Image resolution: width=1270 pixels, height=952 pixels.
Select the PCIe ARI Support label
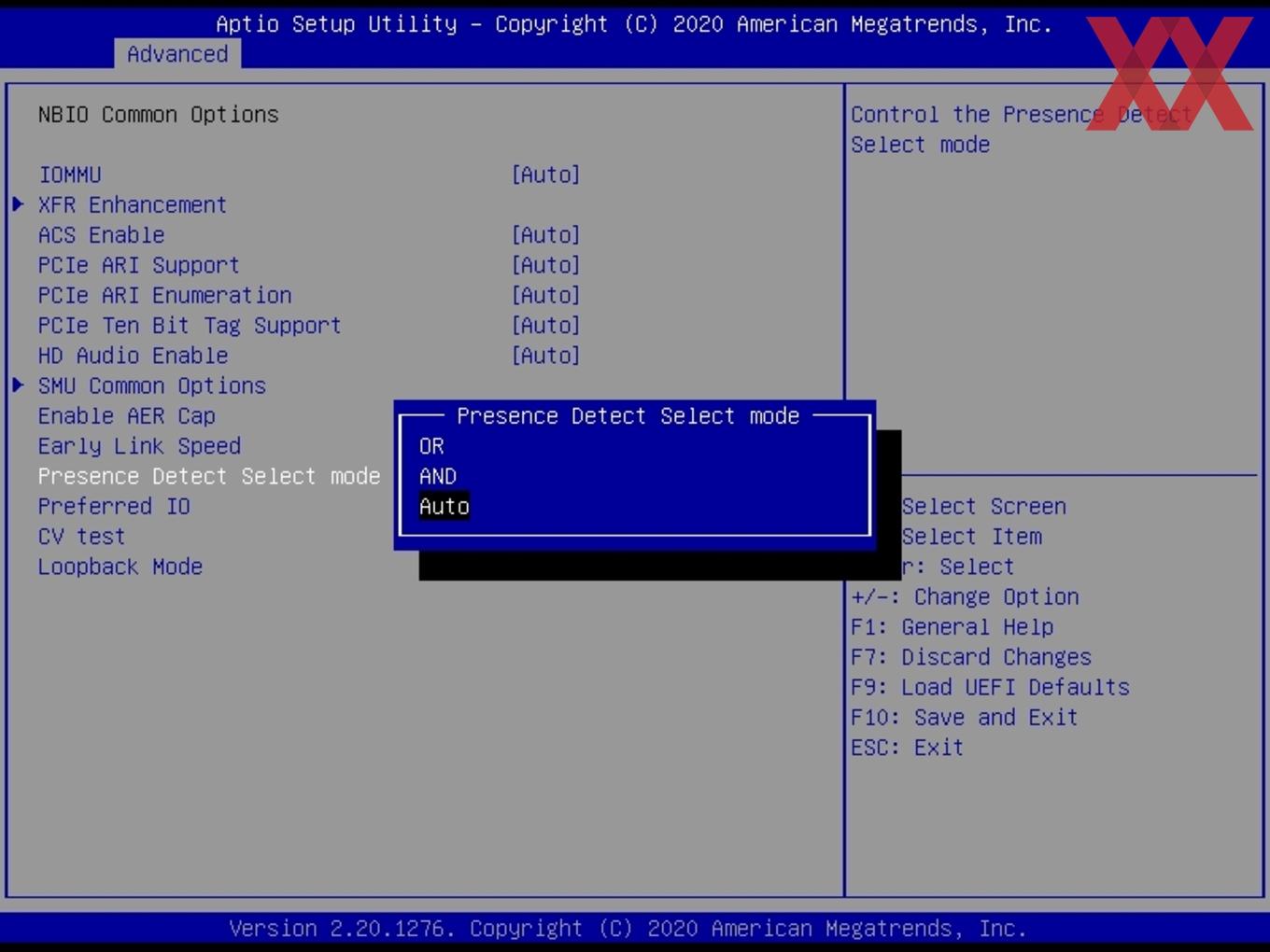coord(139,265)
